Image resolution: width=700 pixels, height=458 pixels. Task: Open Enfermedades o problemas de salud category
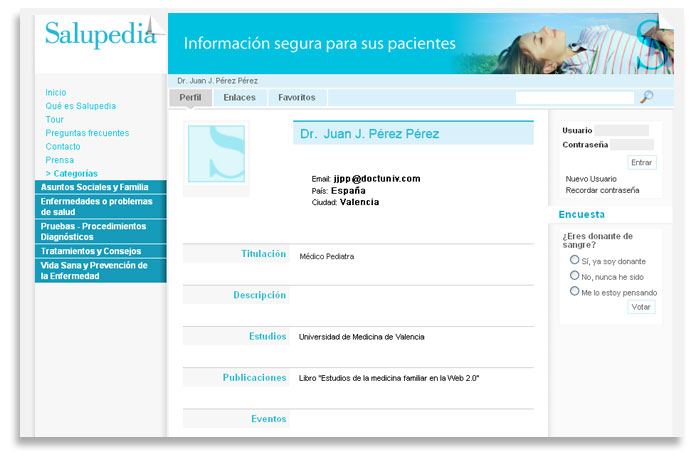click(x=100, y=206)
